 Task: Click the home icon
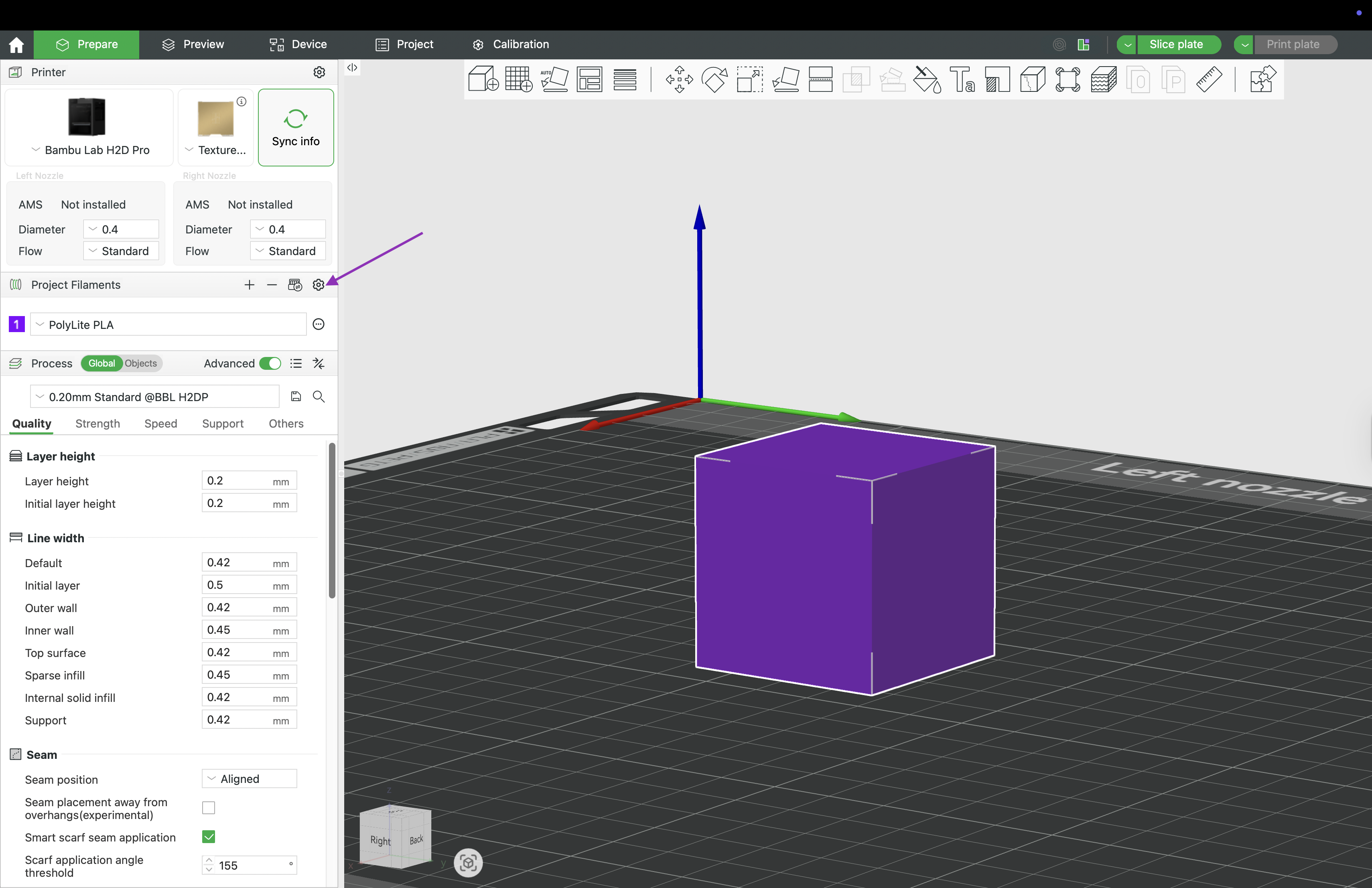coord(17,45)
